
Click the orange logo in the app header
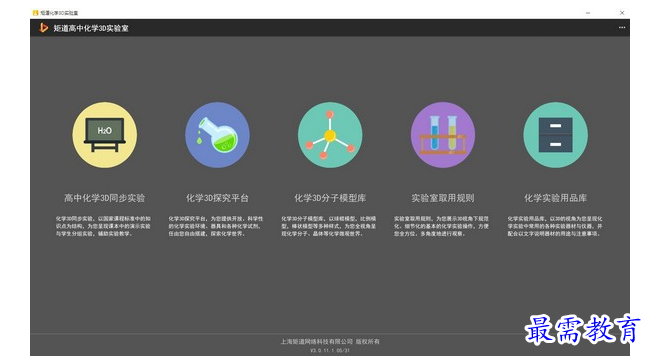pyautogui.click(x=43, y=28)
